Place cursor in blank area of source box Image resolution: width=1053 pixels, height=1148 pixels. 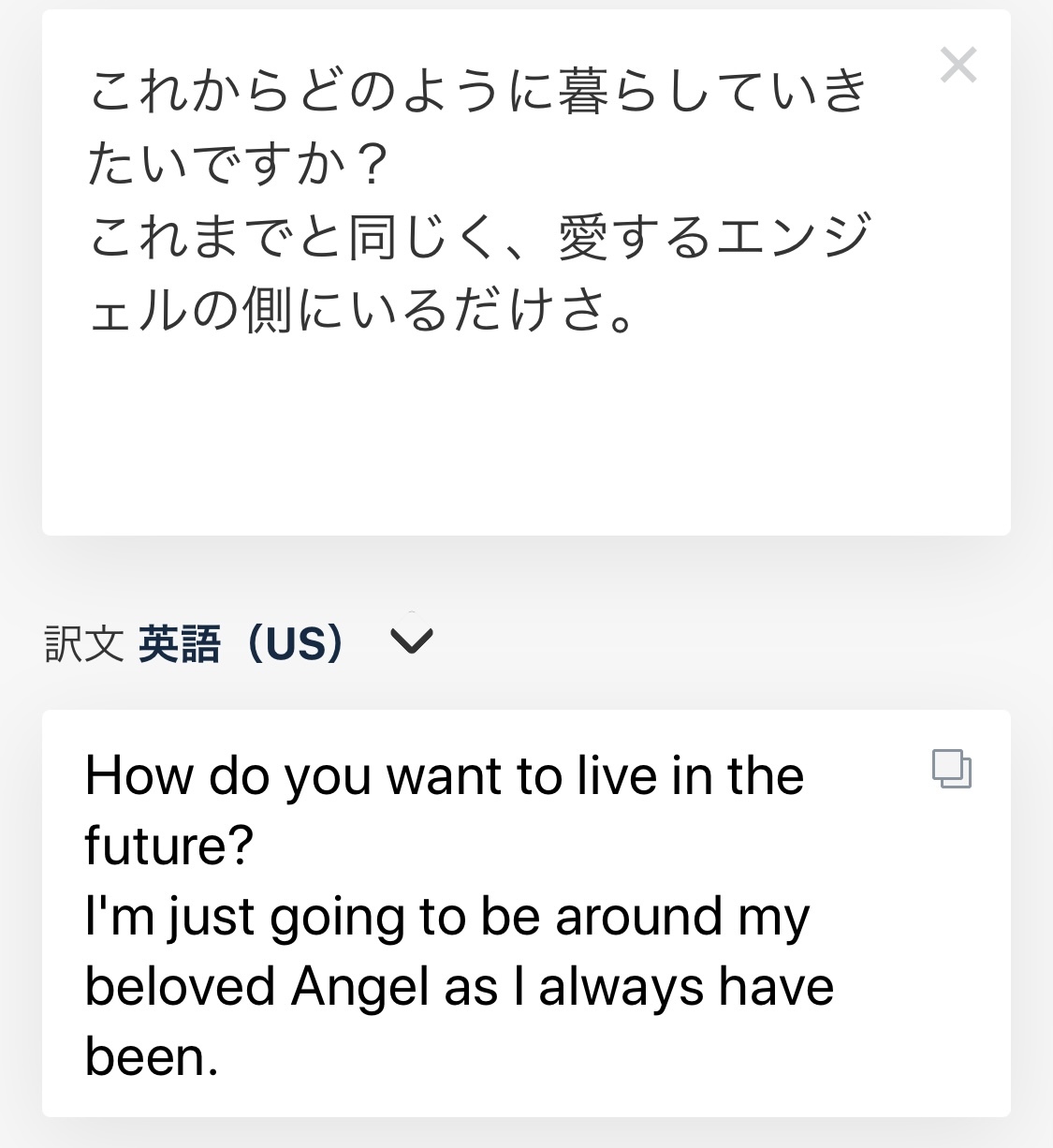click(524, 440)
